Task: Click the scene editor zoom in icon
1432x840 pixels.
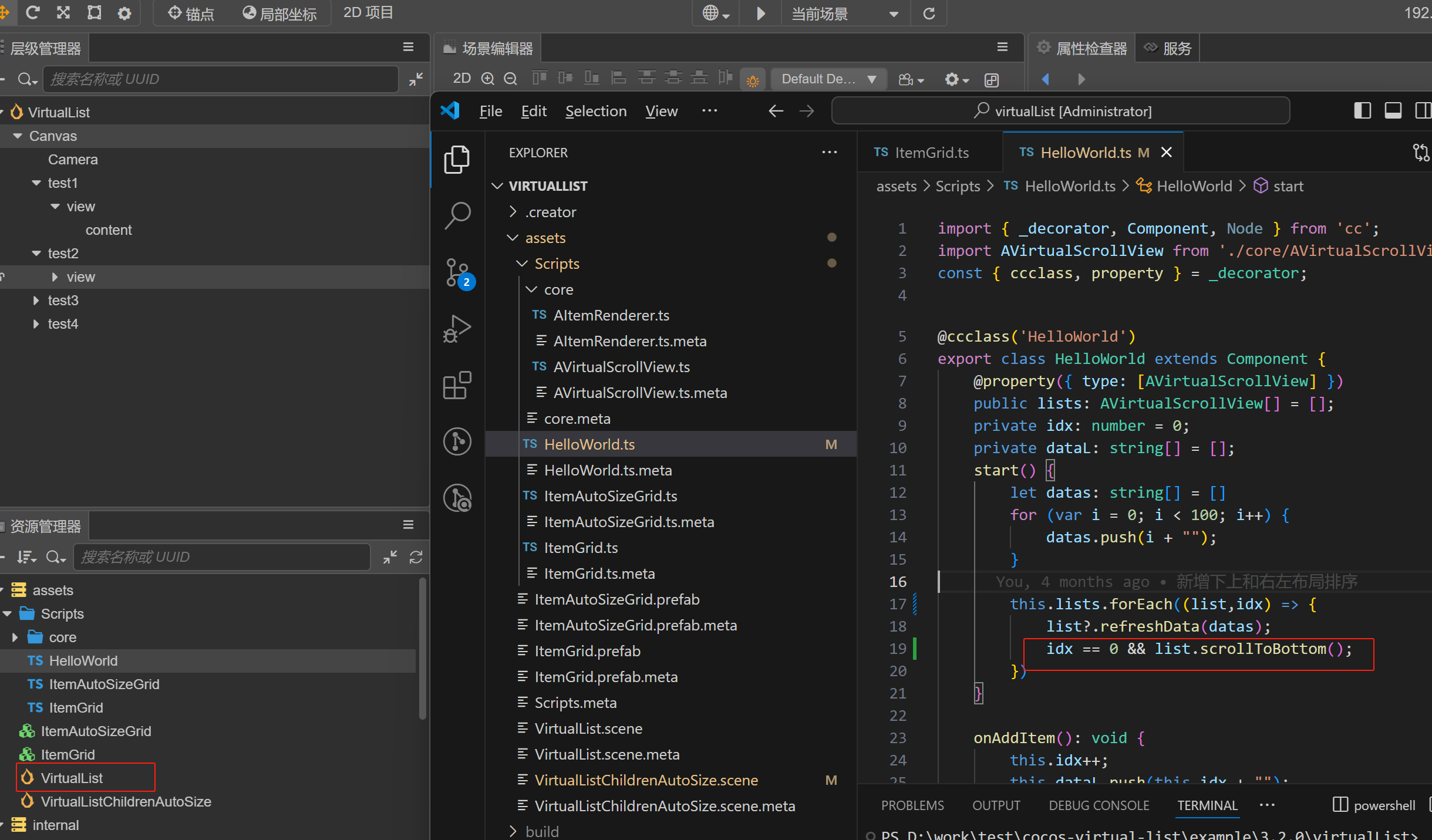Action: [487, 79]
